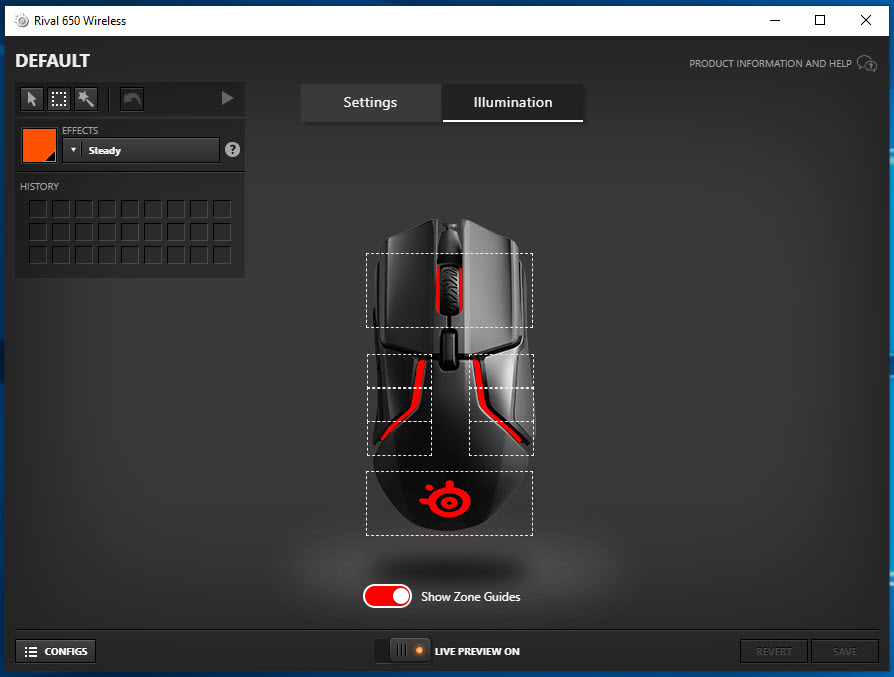Viewport: 894px width, 677px height.
Task: Expand the toolbar with the play arrow
Action: pyautogui.click(x=227, y=99)
